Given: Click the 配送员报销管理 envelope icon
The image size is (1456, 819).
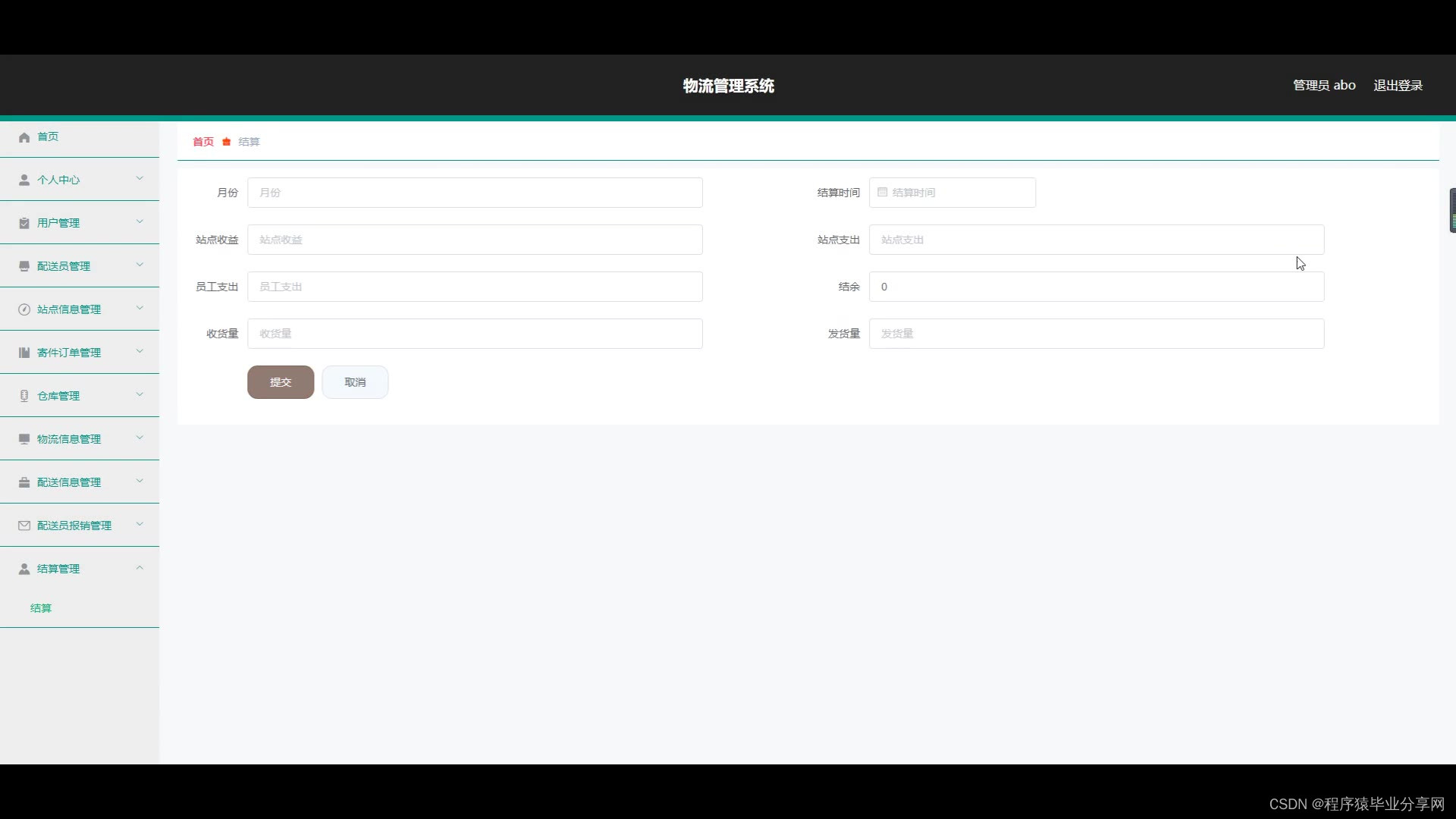Looking at the screenshot, I should [24, 526].
